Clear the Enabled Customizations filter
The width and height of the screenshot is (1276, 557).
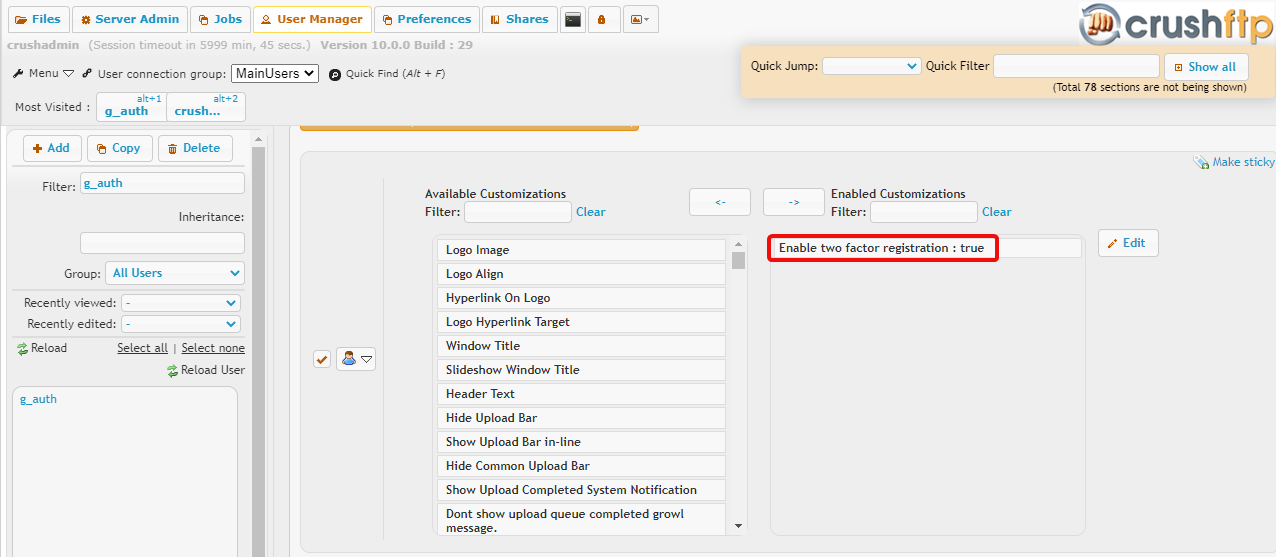point(997,212)
